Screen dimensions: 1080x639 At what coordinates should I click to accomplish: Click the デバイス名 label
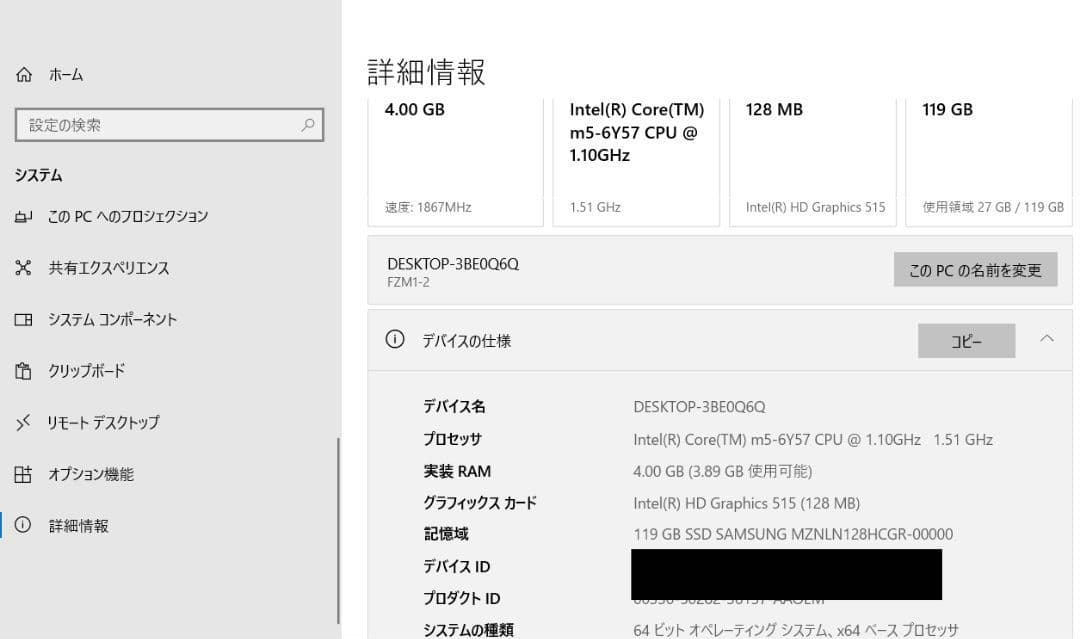click(454, 406)
